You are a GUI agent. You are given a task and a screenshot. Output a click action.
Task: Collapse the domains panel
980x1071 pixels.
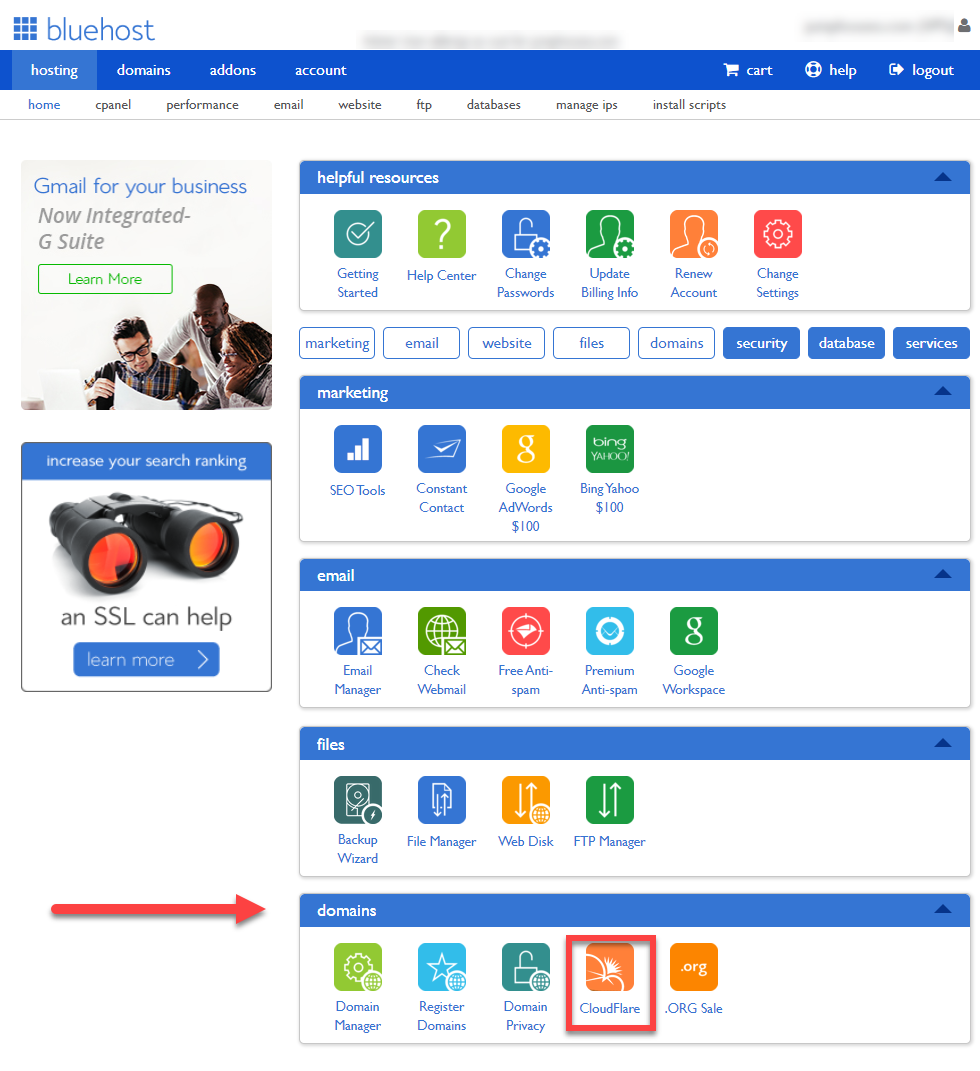tap(943, 910)
